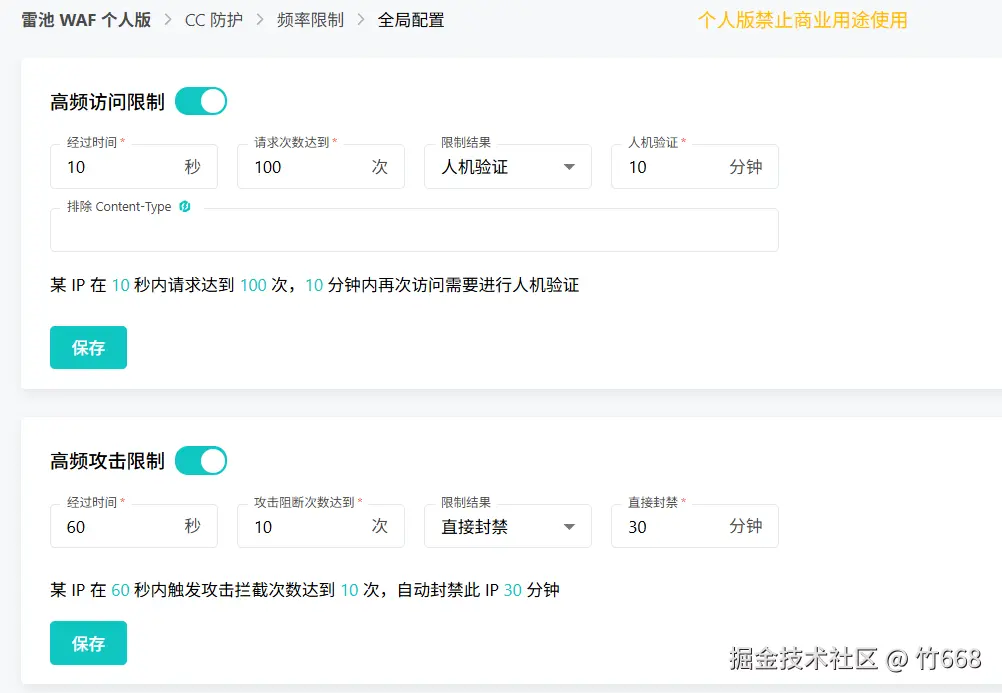Save the 高频访问限制 settings with 保存

click(88, 348)
